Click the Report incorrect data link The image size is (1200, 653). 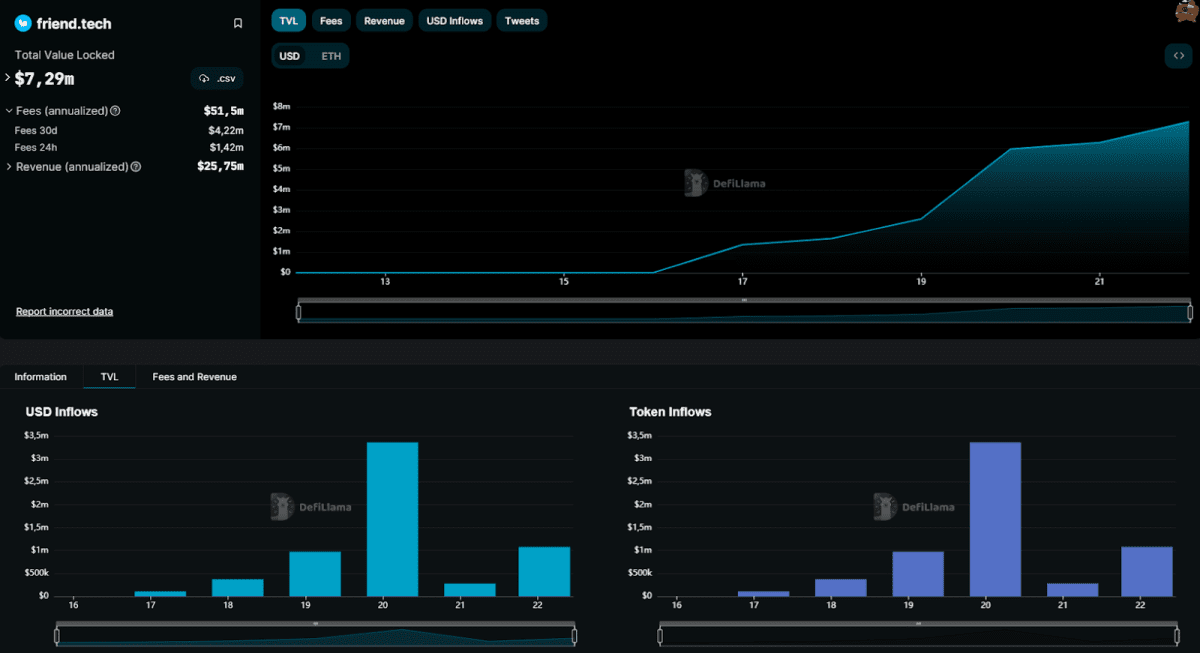point(64,311)
